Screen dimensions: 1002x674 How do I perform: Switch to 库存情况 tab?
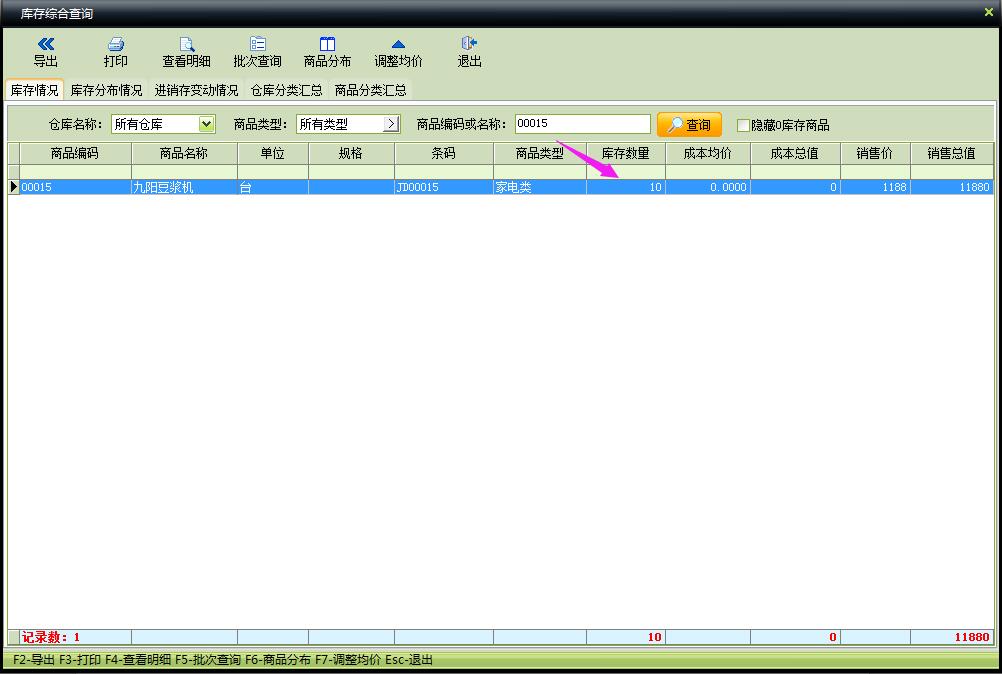coord(35,90)
